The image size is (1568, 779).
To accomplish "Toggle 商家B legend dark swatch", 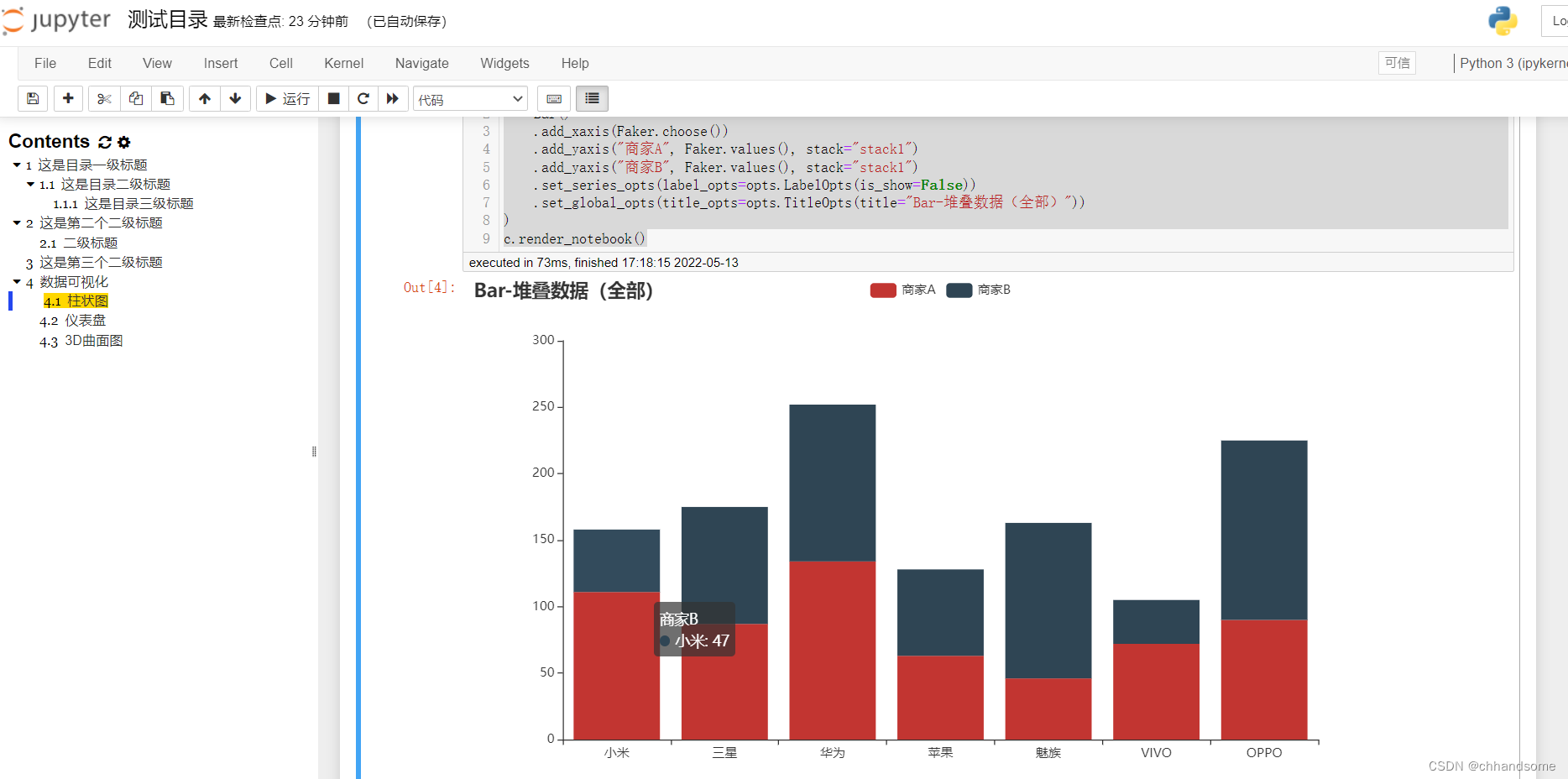I will coord(959,290).
